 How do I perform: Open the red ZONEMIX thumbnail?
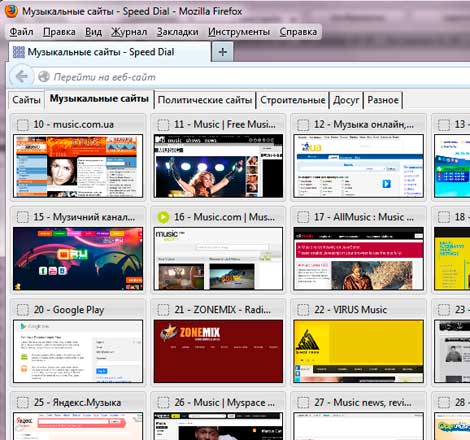(218, 351)
